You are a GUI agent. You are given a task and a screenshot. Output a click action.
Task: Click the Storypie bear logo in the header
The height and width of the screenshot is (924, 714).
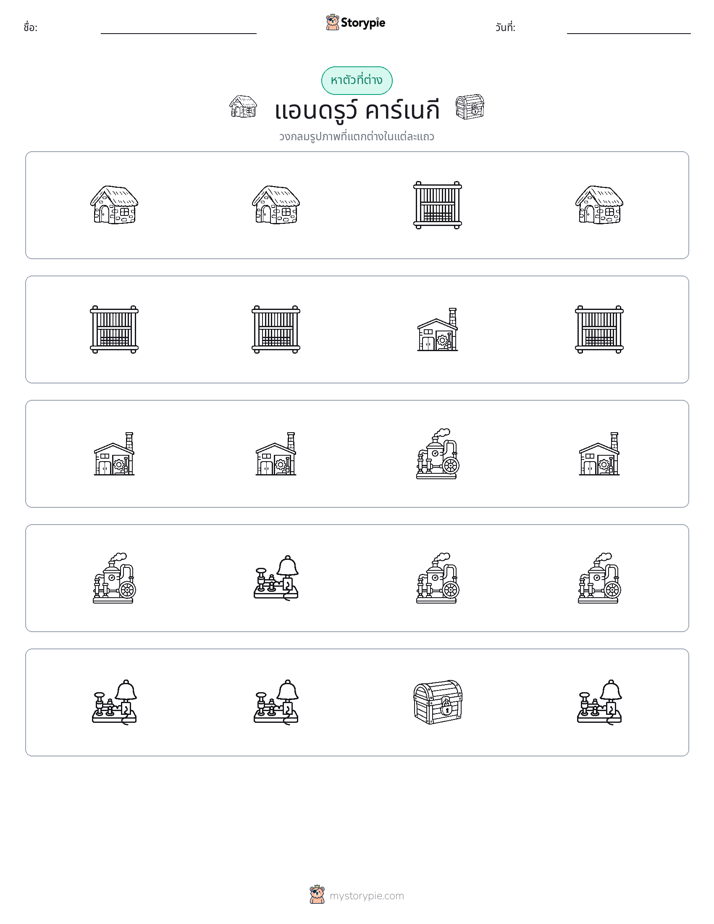pos(332,22)
